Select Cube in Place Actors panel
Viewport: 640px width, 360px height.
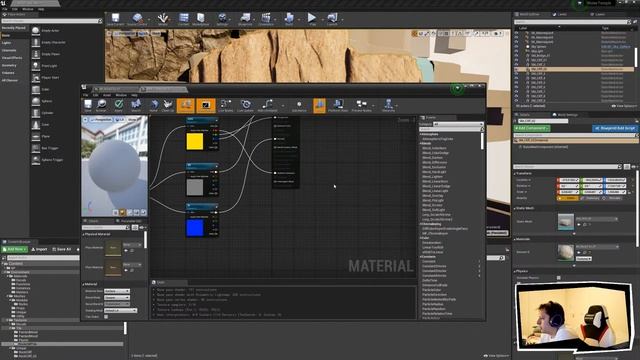[46, 89]
